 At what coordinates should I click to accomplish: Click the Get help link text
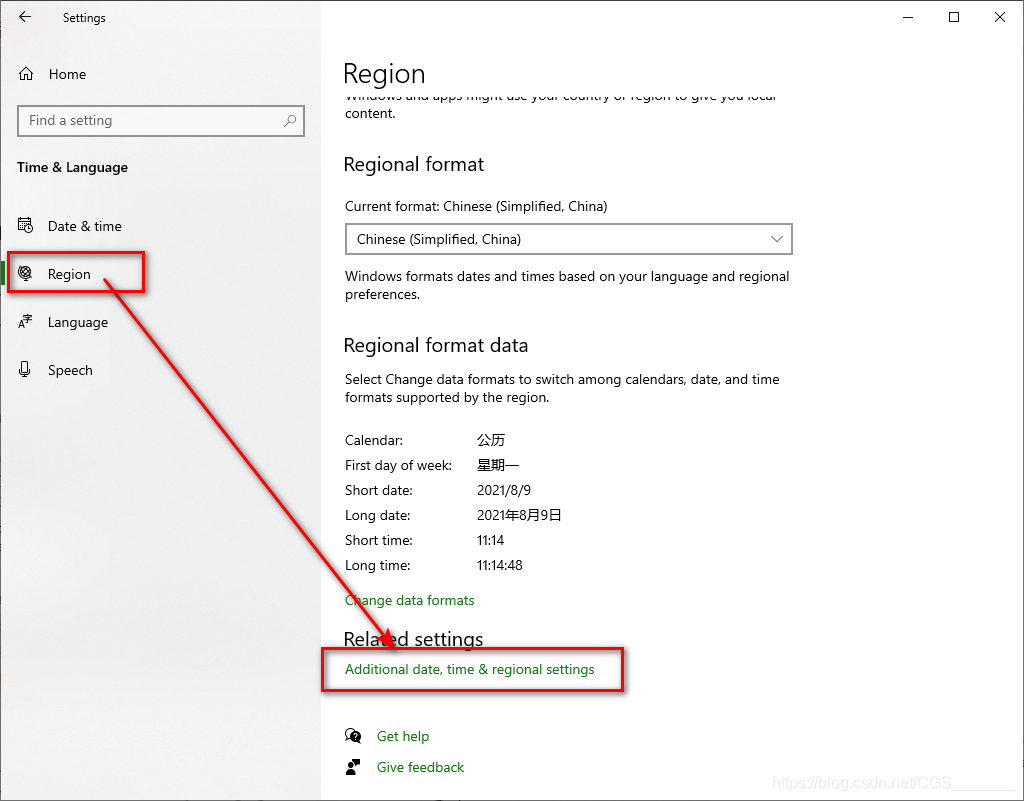[403, 736]
